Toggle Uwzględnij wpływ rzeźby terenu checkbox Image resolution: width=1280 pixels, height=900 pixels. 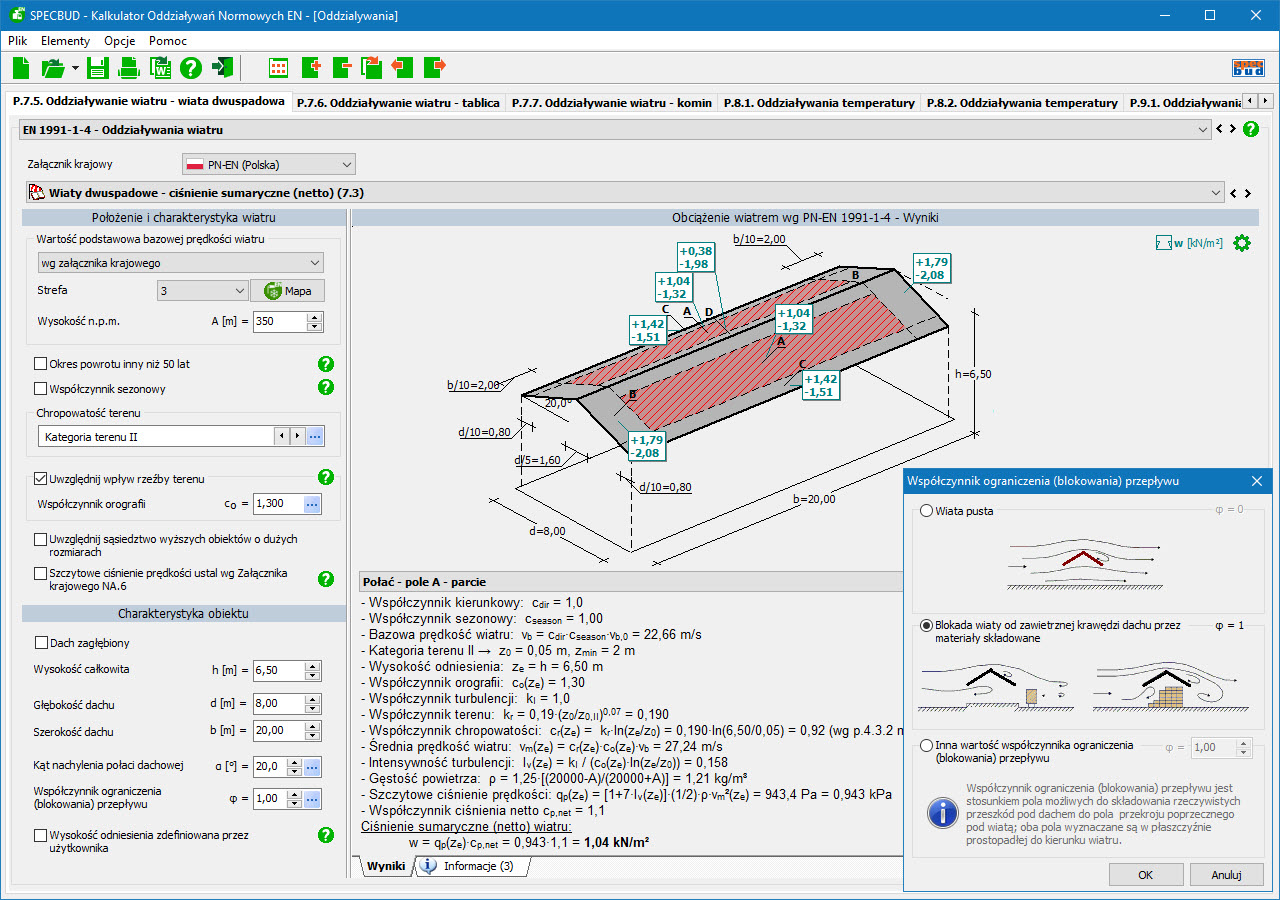pos(42,479)
